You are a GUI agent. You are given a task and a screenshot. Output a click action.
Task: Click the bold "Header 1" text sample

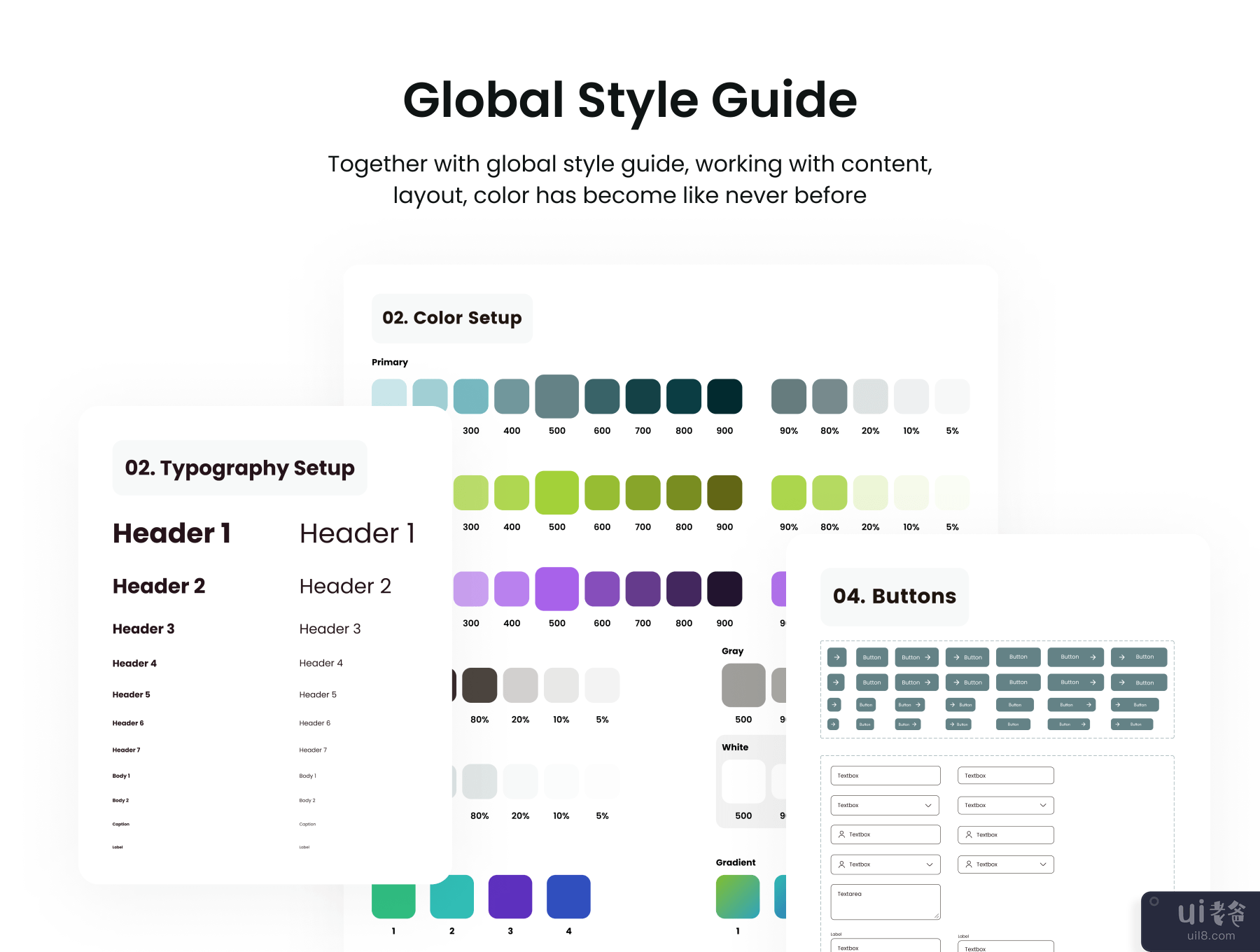(171, 533)
